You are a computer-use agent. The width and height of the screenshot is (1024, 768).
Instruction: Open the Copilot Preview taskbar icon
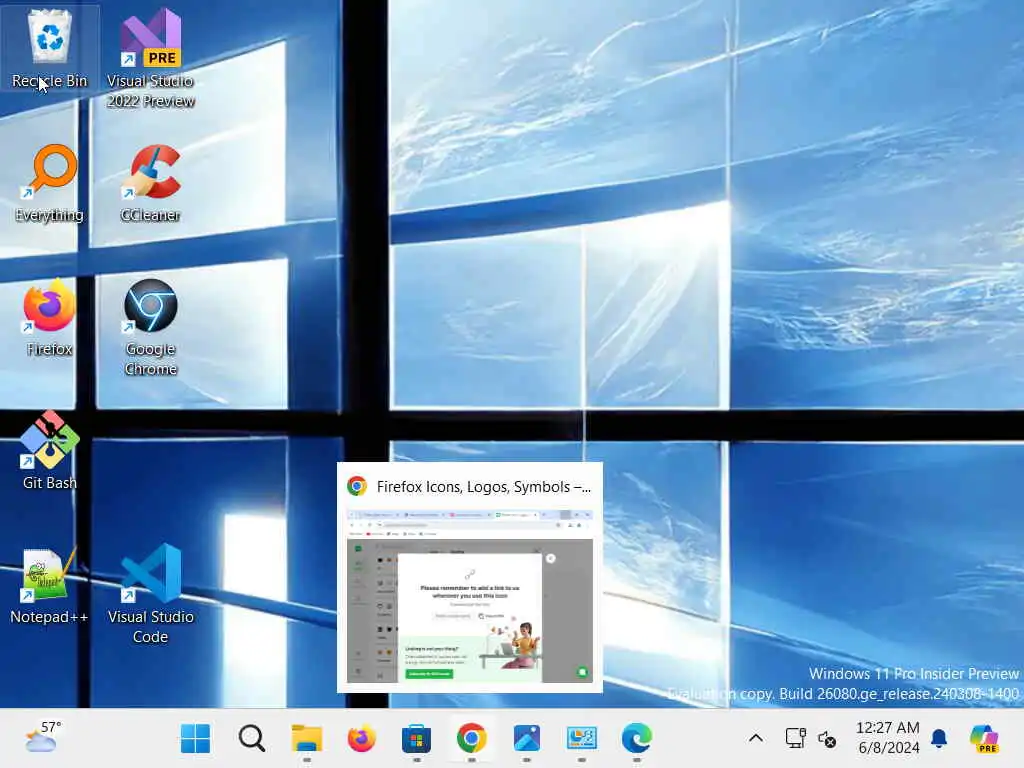[x=985, y=738]
